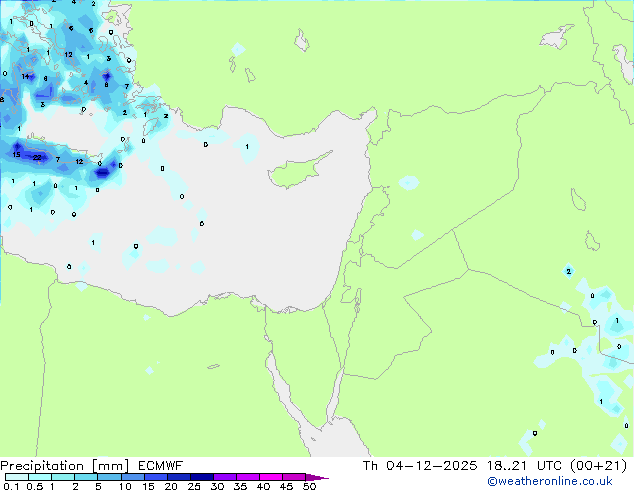Viewport: 634px width, 490px height.
Task: Click the map value '14' in the Aegean
Action: point(25,76)
